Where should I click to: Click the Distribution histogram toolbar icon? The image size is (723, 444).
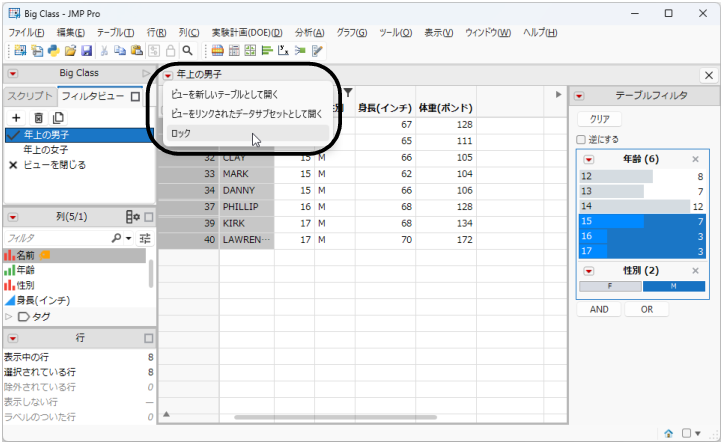pyautogui.click(x=218, y=50)
